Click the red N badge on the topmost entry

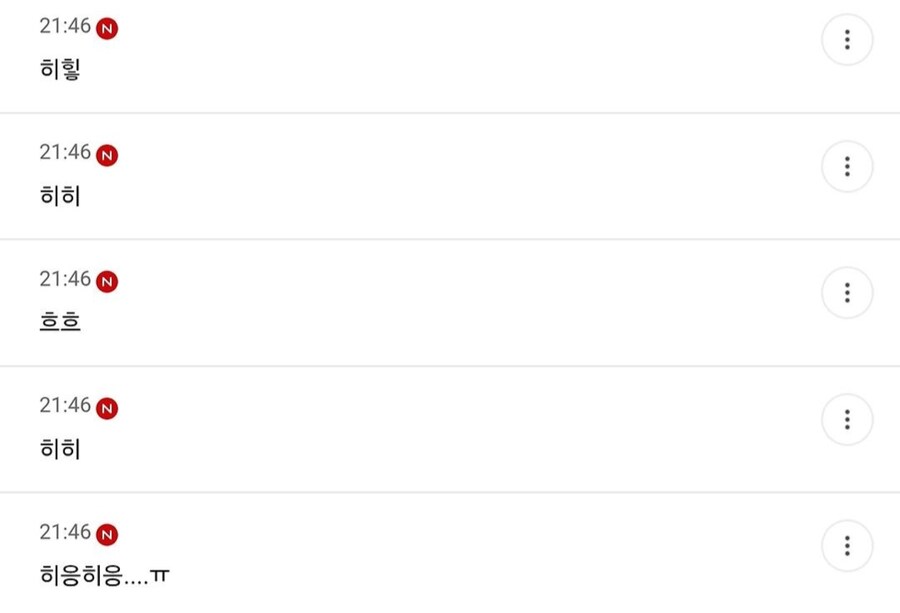click(107, 29)
